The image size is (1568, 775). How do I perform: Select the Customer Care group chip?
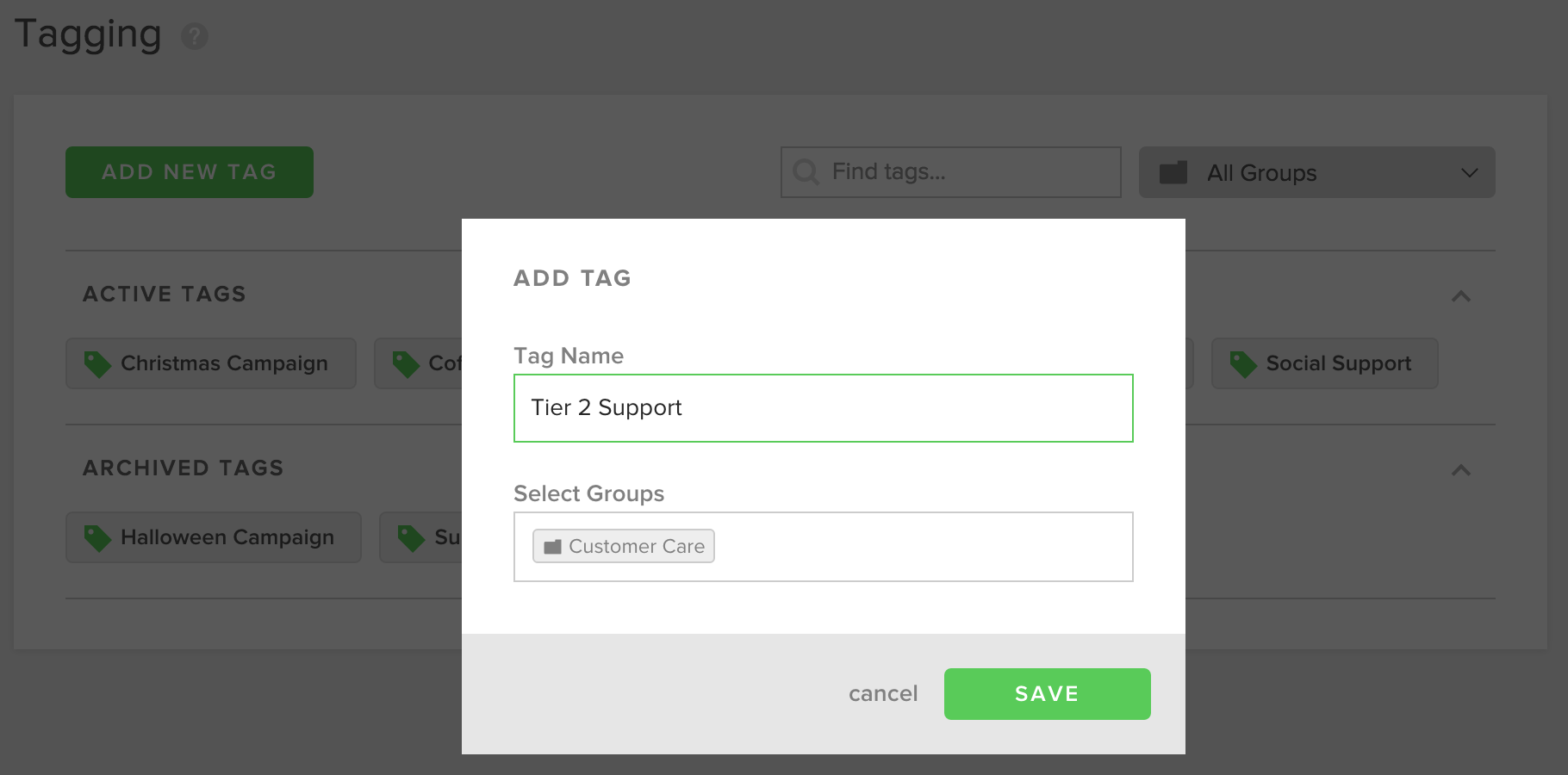(x=624, y=546)
